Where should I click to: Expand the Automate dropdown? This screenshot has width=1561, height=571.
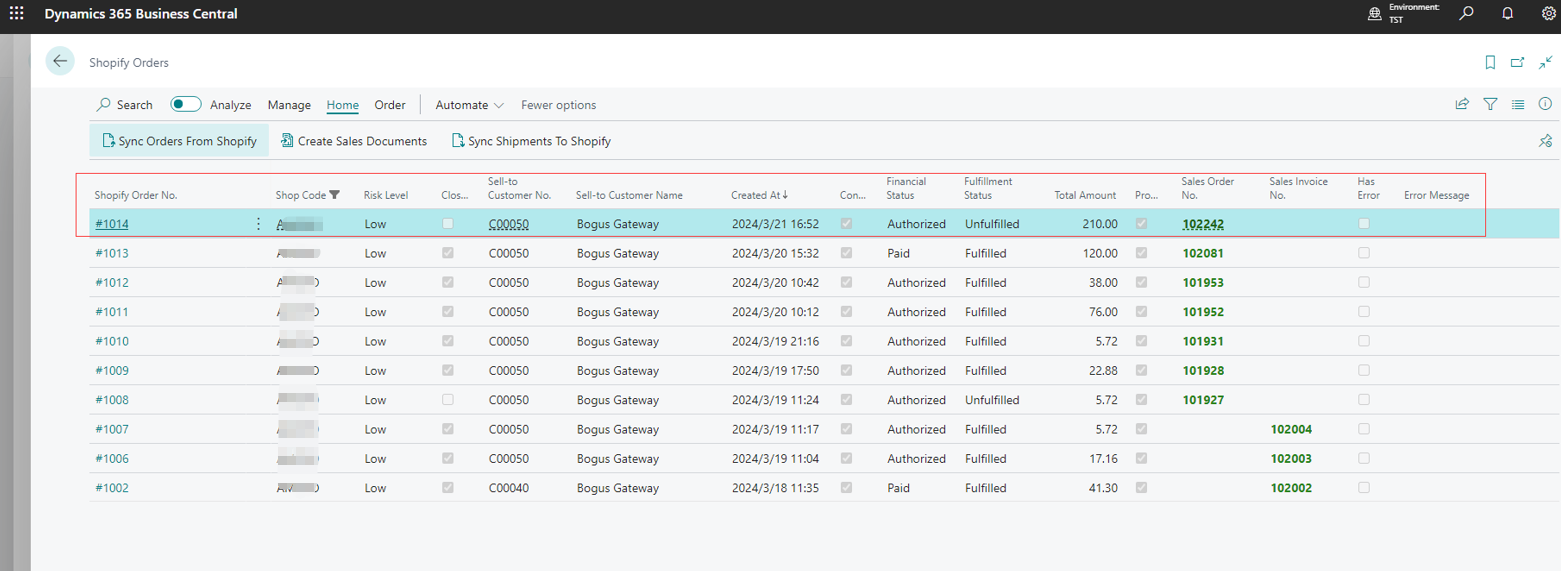pos(470,105)
